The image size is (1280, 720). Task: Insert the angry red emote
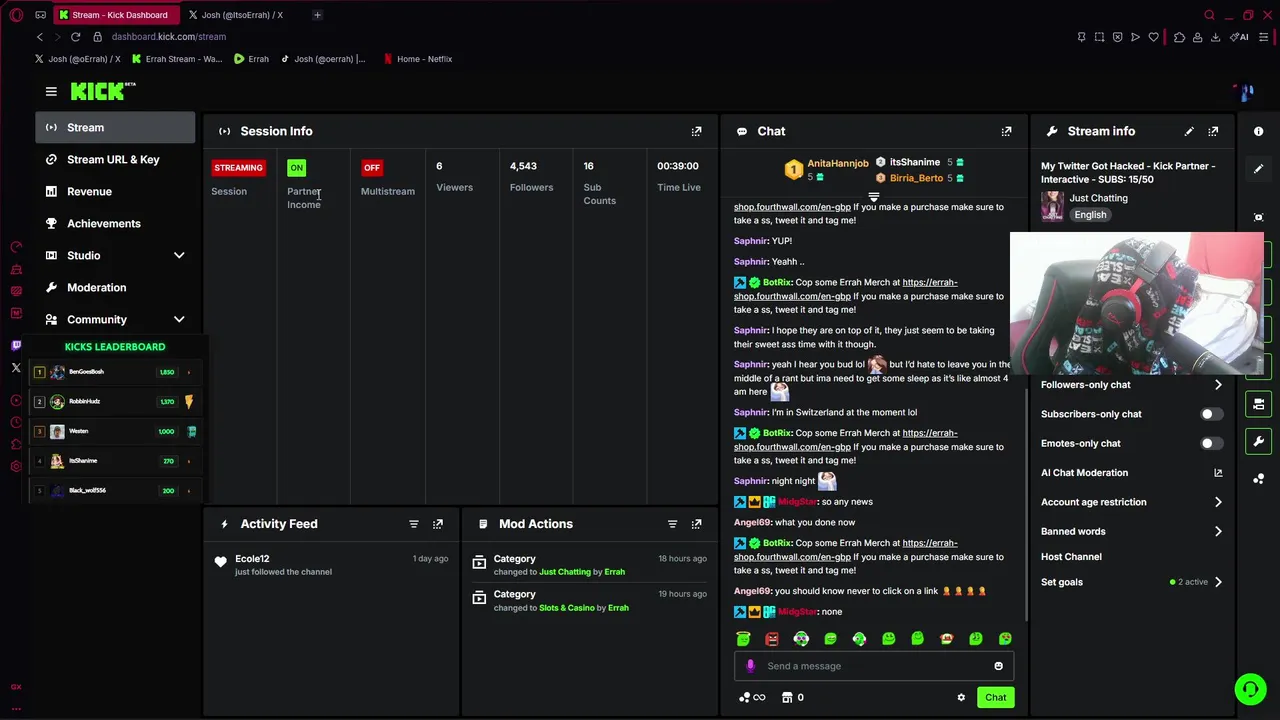point(772,639)
